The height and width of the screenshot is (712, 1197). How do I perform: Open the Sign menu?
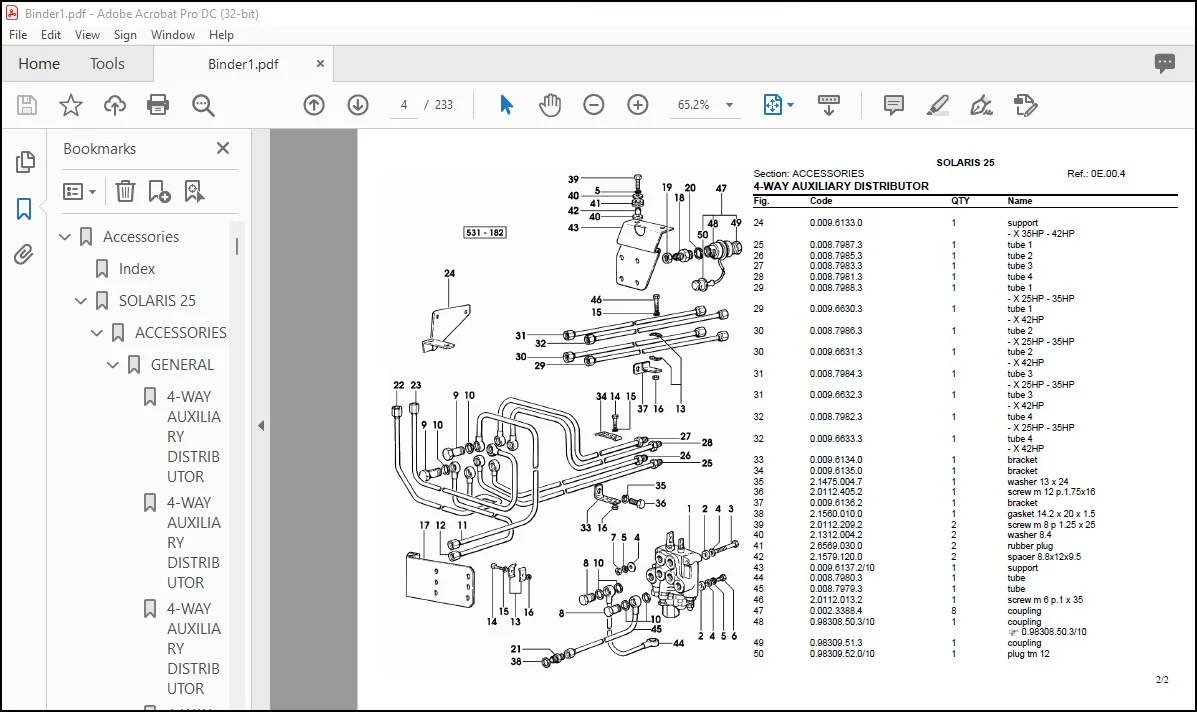tap(125, 35)
